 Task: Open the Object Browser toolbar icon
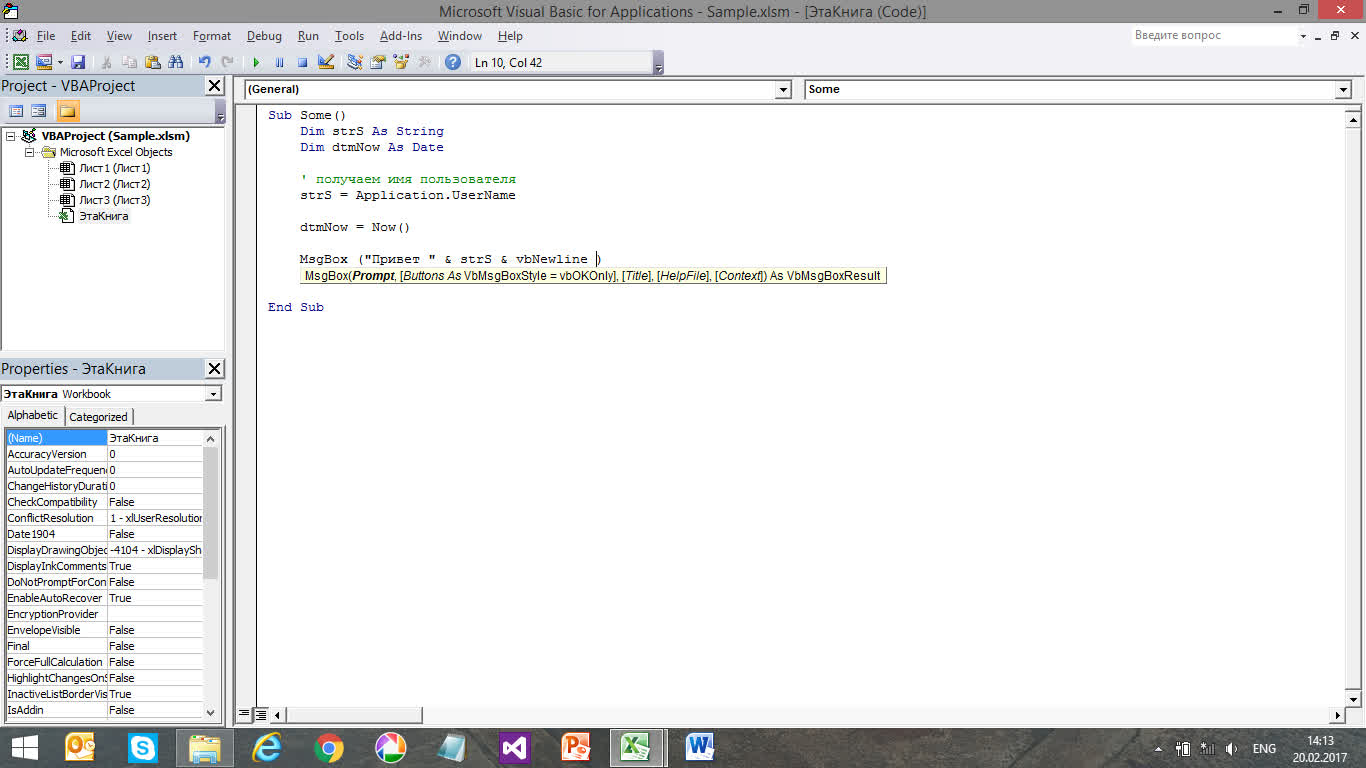[x=401, y=62]
